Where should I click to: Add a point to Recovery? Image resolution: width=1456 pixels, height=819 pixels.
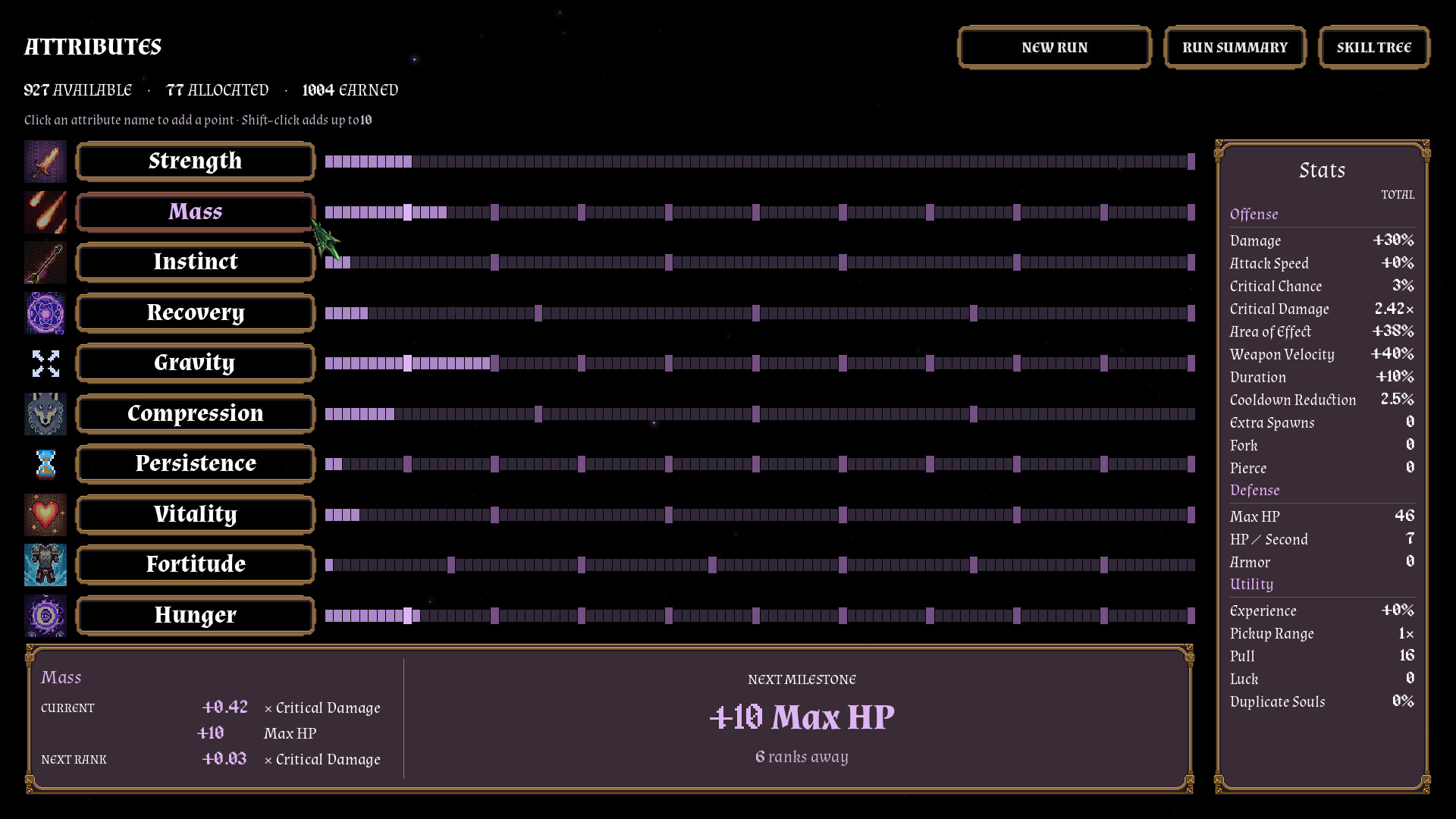196,312
